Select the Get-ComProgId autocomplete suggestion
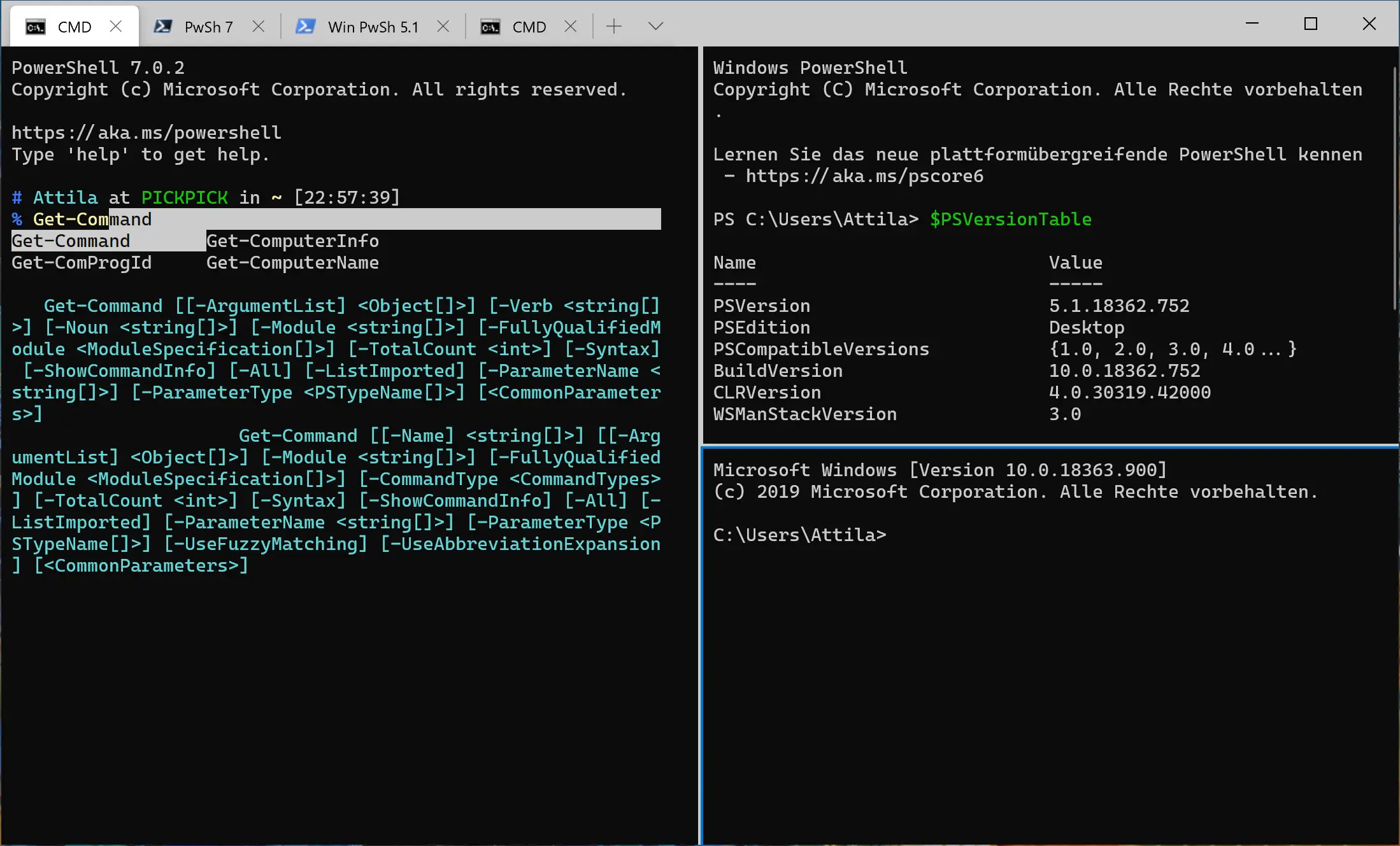This screenshot has width=1400, height=846. 82,262
